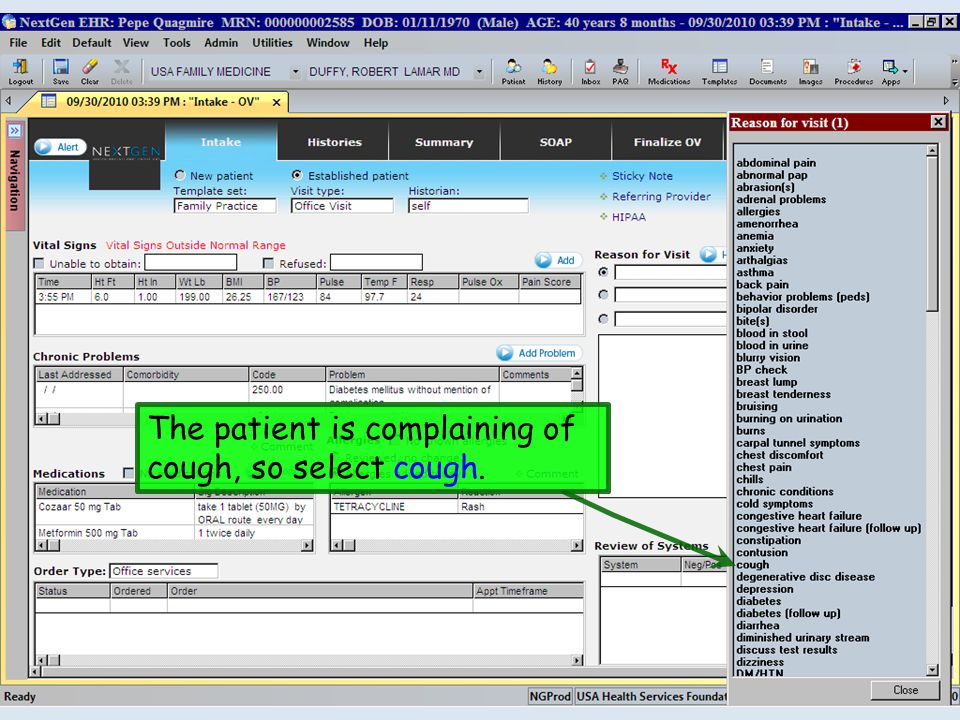Click the Reason for visit list down arrow
The height and width of the screenshot is (720, 960).
932,669
